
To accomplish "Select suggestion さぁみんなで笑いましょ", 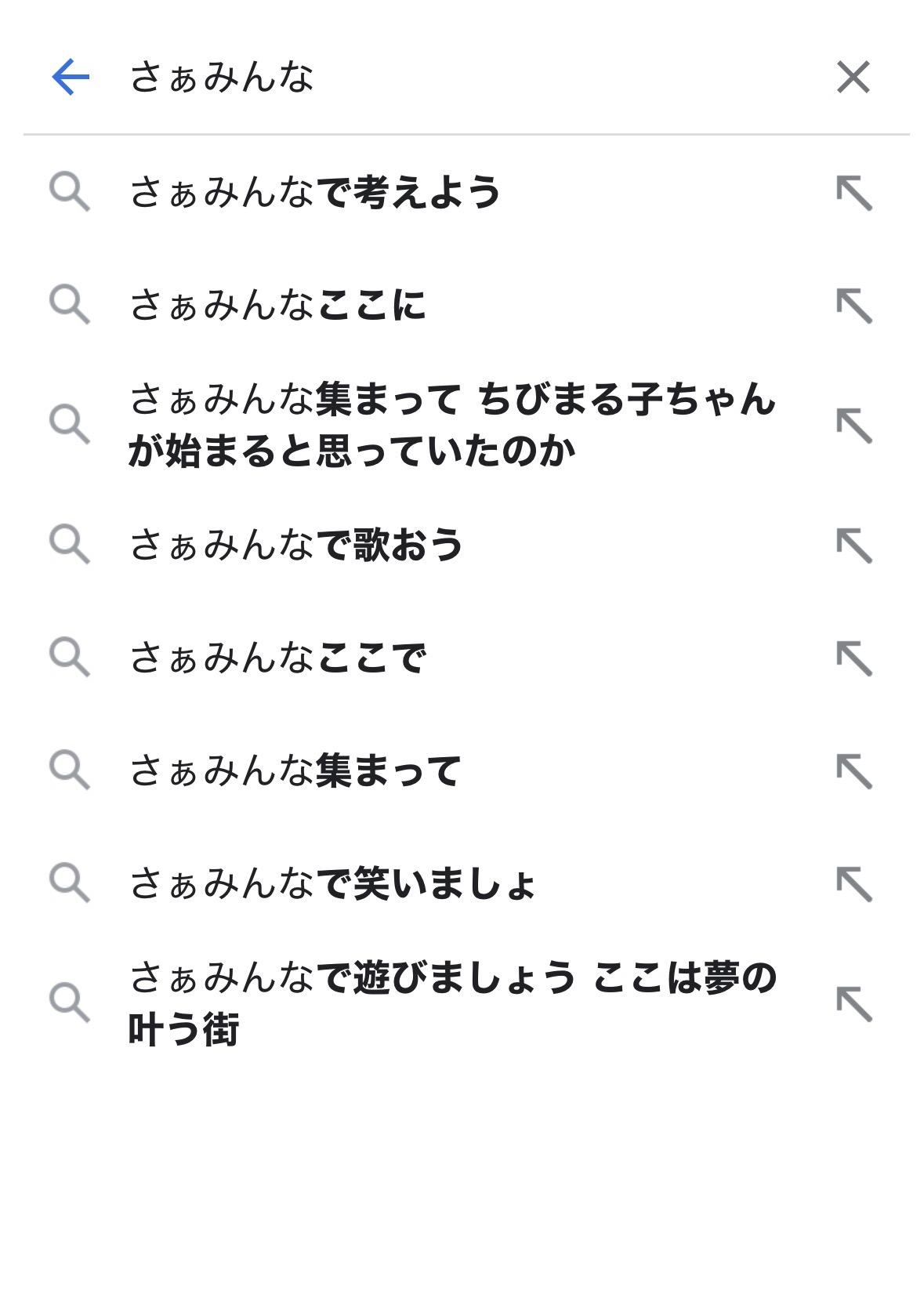I will [333, 883].
